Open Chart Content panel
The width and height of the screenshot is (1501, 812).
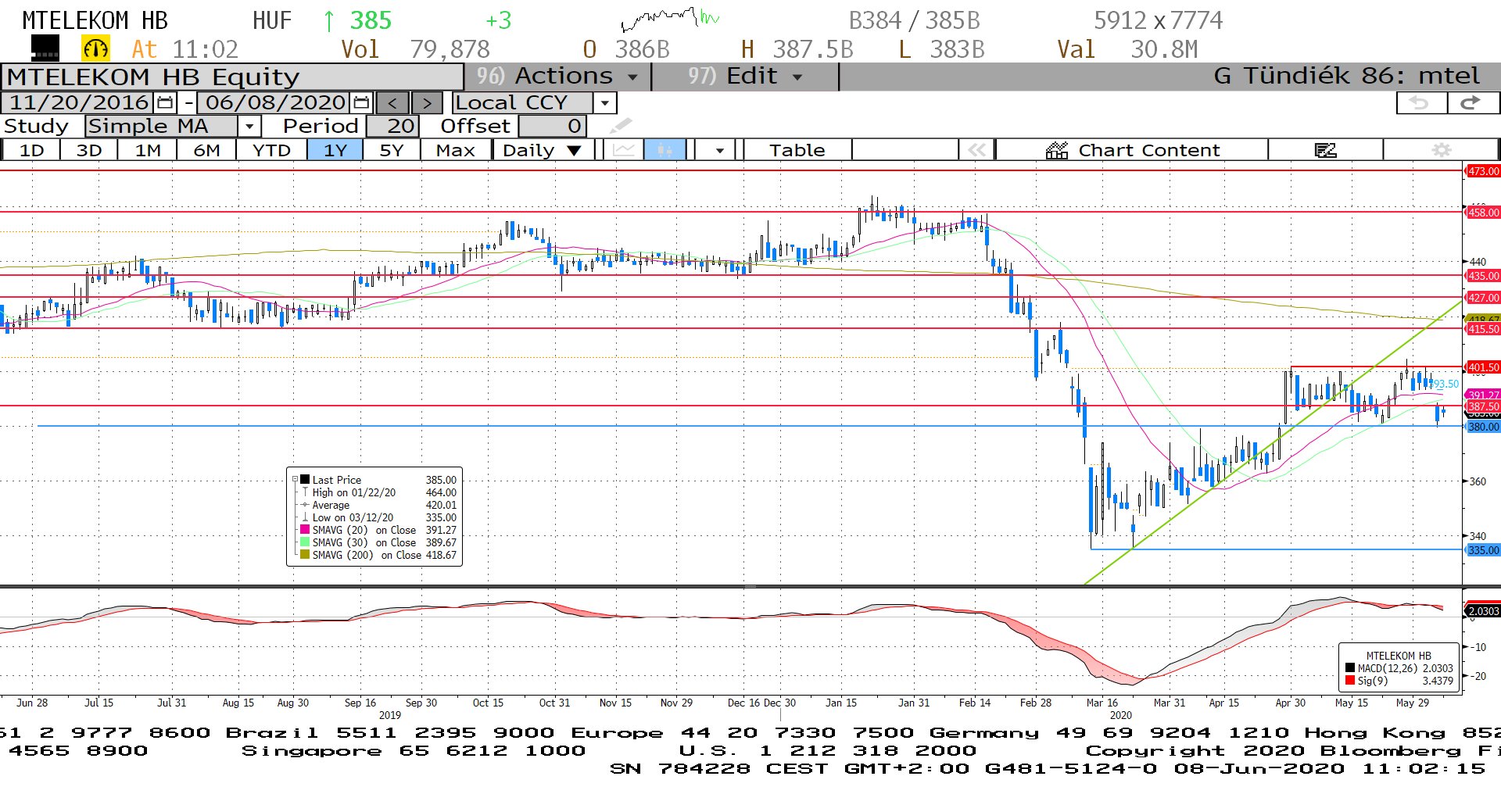pyautogui.click(x=1132, y=149)
